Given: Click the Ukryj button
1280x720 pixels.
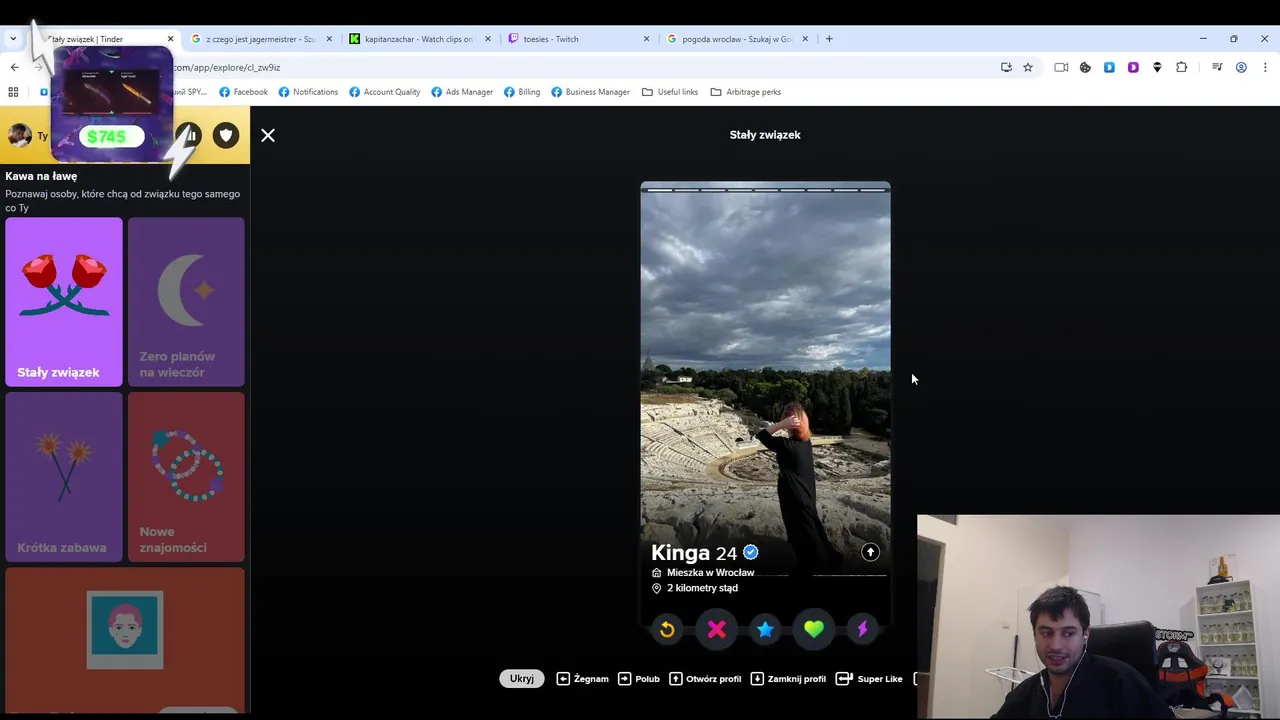Looking at the screenshot, I should coord(522,678).
